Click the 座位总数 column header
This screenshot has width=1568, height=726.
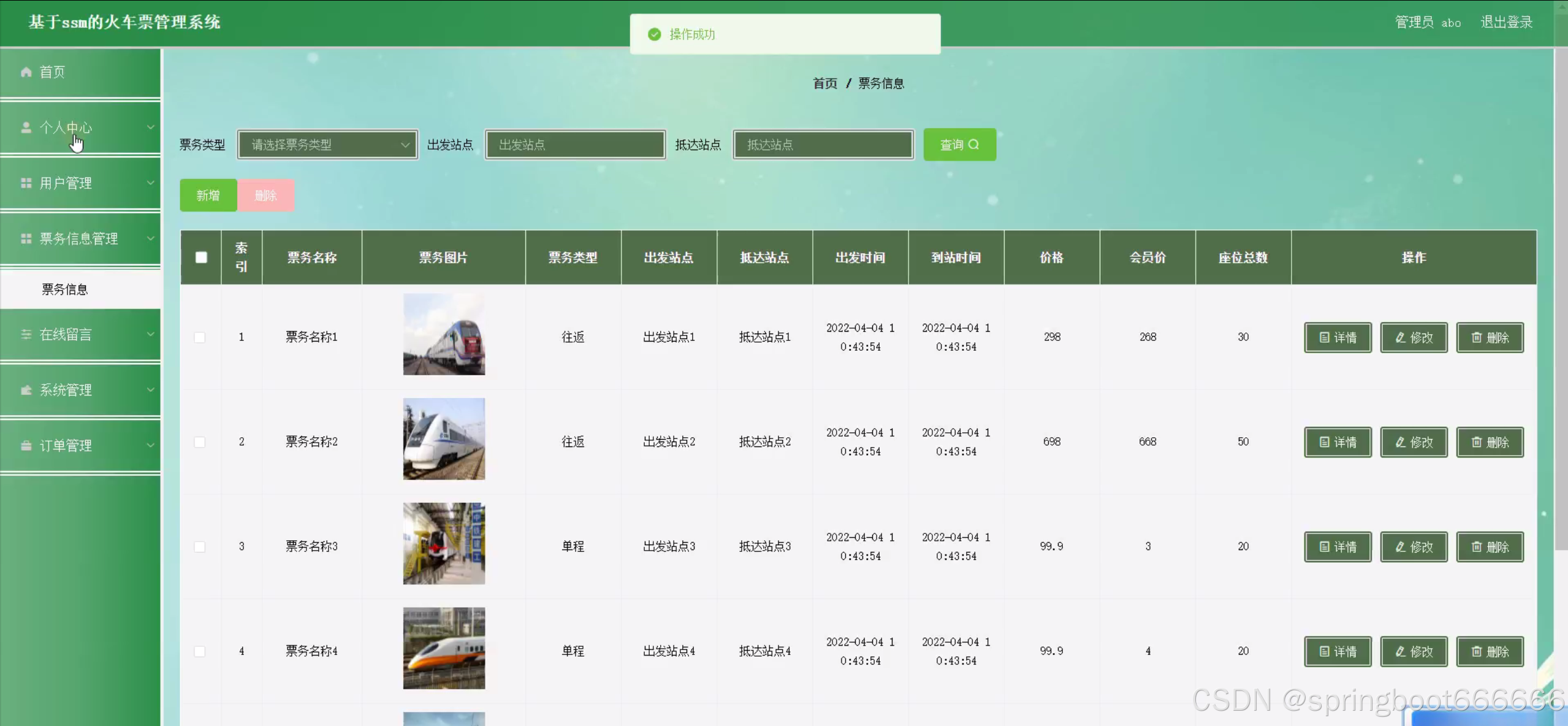[1243, 258]
